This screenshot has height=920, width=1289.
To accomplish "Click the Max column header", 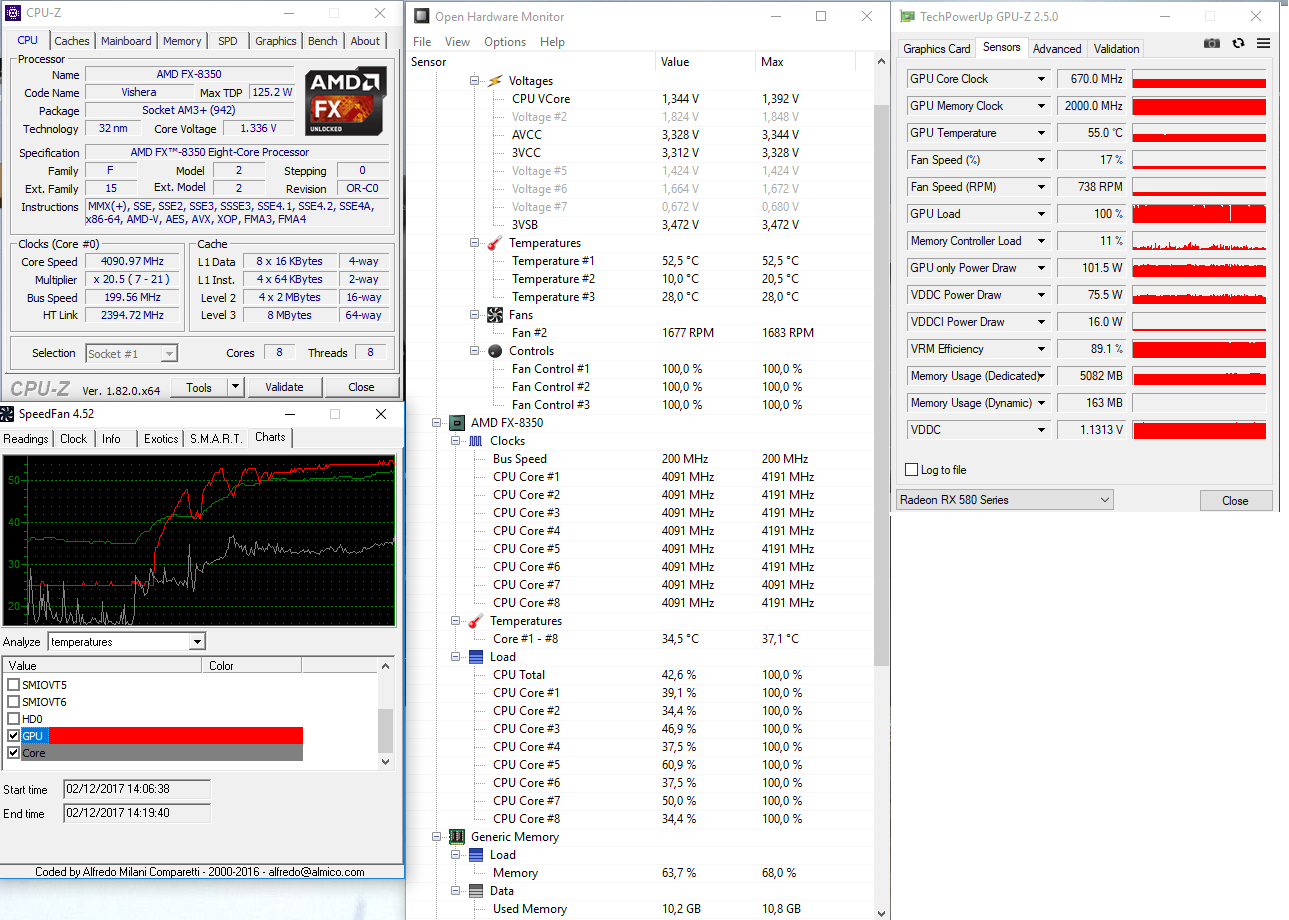I will (806, 62).
